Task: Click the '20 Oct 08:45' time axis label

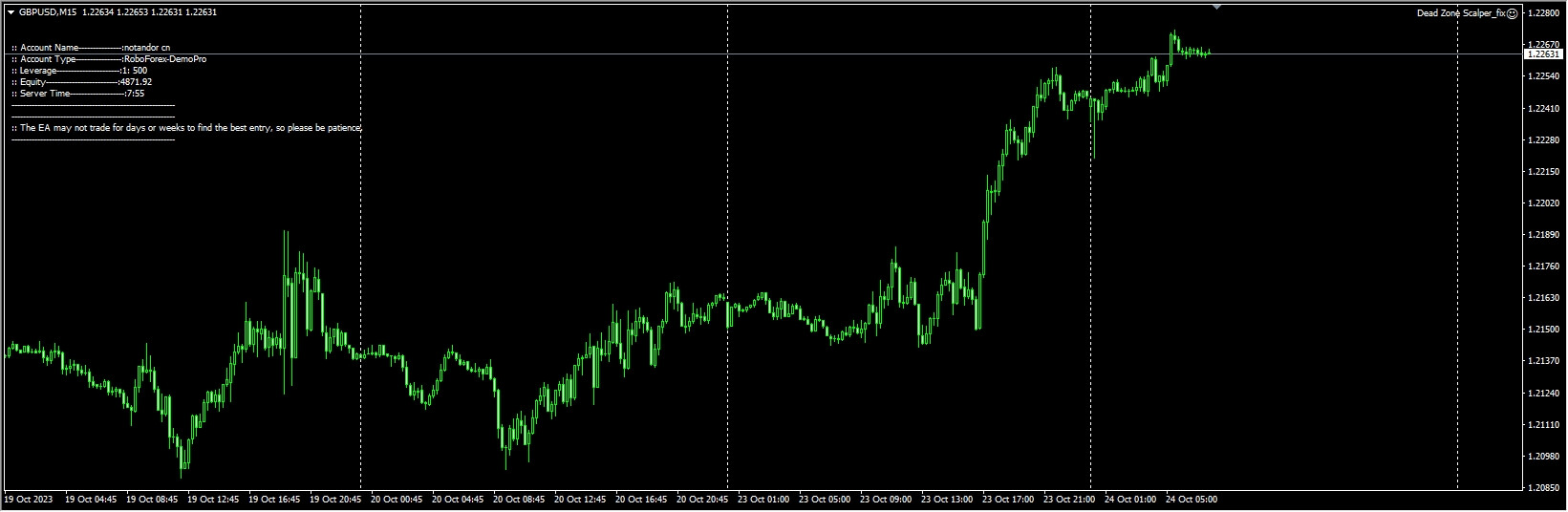Action: tap(519, 499)
